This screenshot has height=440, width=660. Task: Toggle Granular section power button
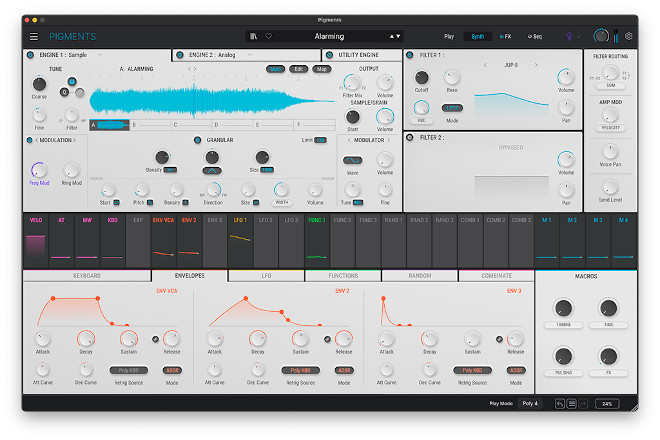[x=197, y=140]
